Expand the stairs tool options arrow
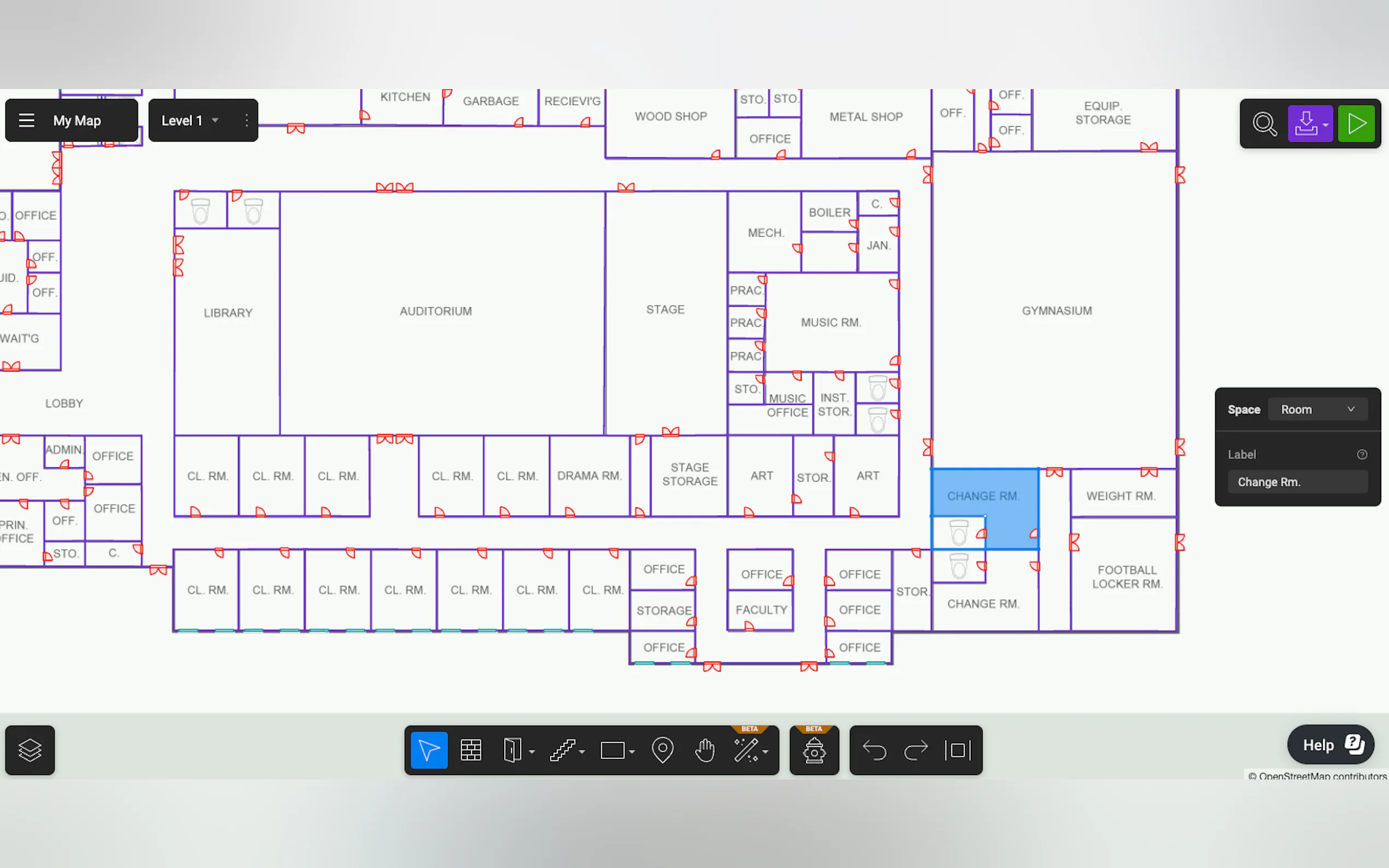Screen dimensions: 1389x868 (582, 752)
